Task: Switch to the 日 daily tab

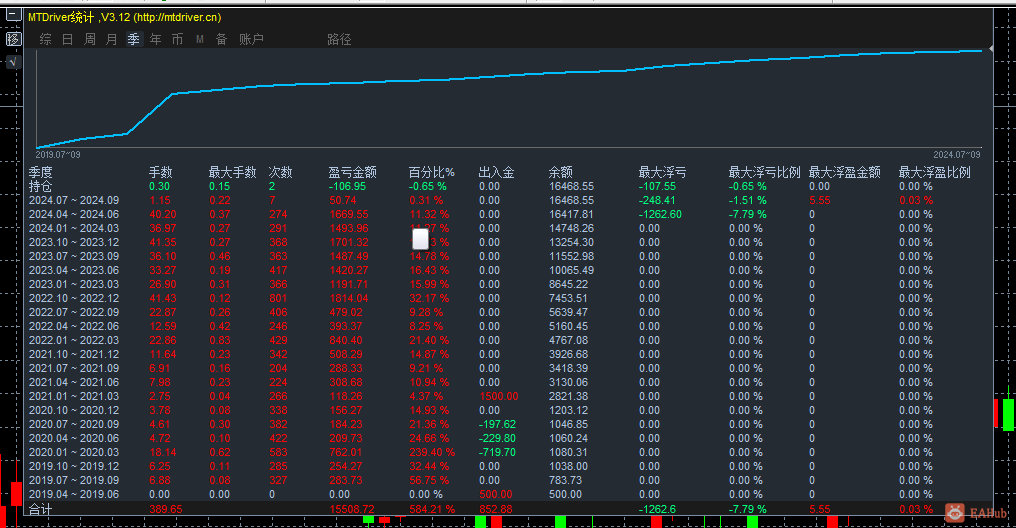Action: (67, 40)
